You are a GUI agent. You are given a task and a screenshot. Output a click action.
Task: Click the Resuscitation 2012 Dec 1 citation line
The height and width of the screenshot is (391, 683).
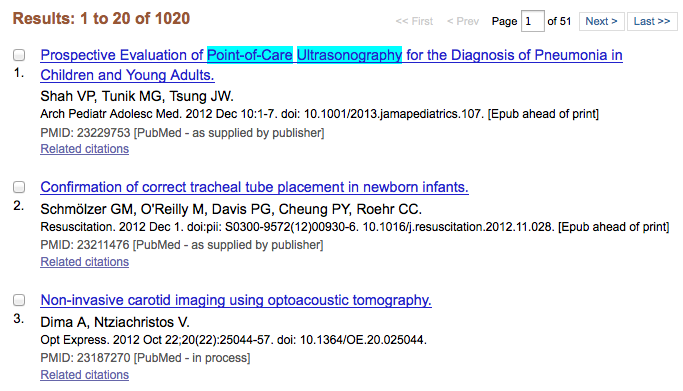355,227
